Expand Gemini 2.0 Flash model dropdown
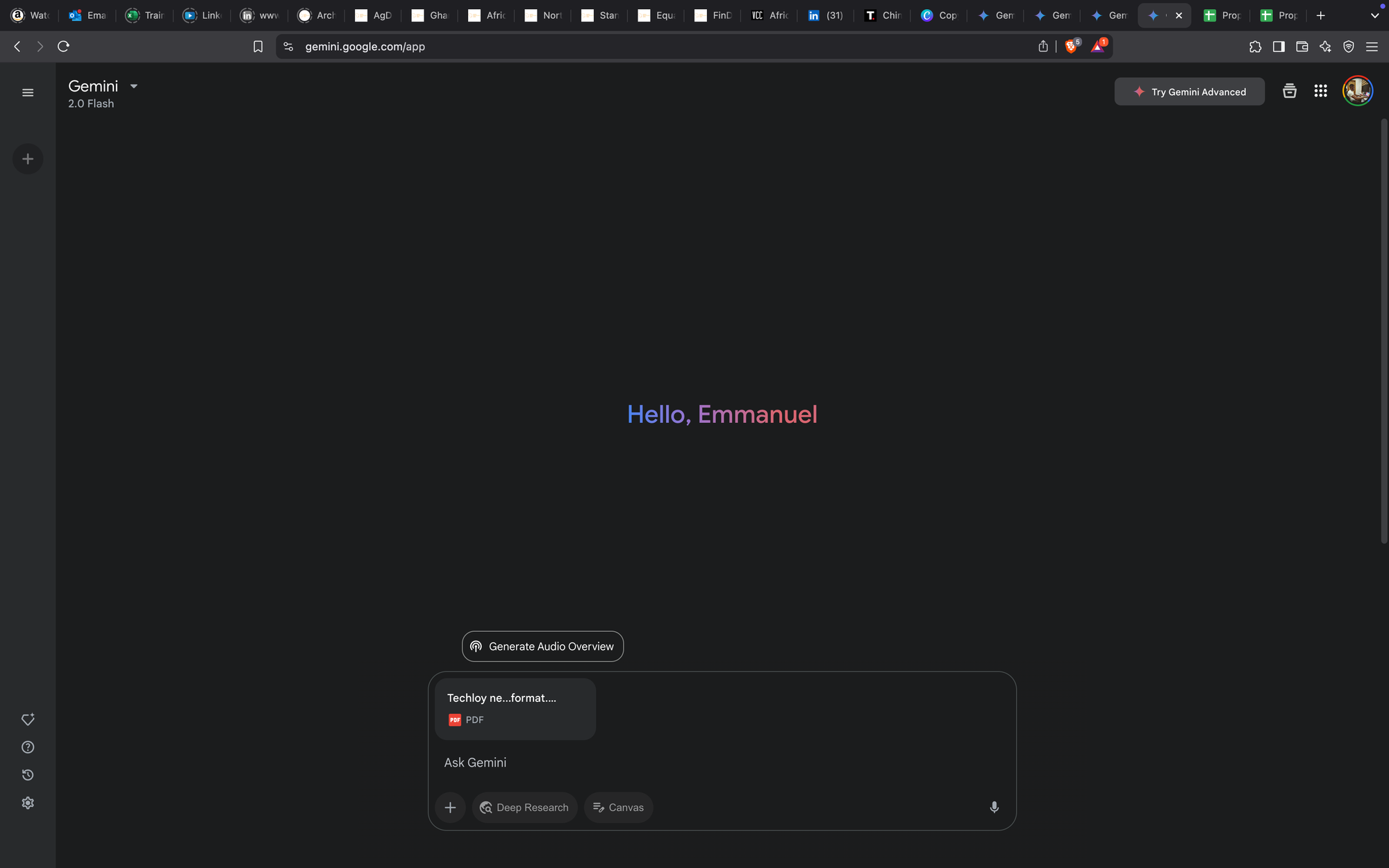This screenshot has height=868, width=1389. [x=133, y=86]
